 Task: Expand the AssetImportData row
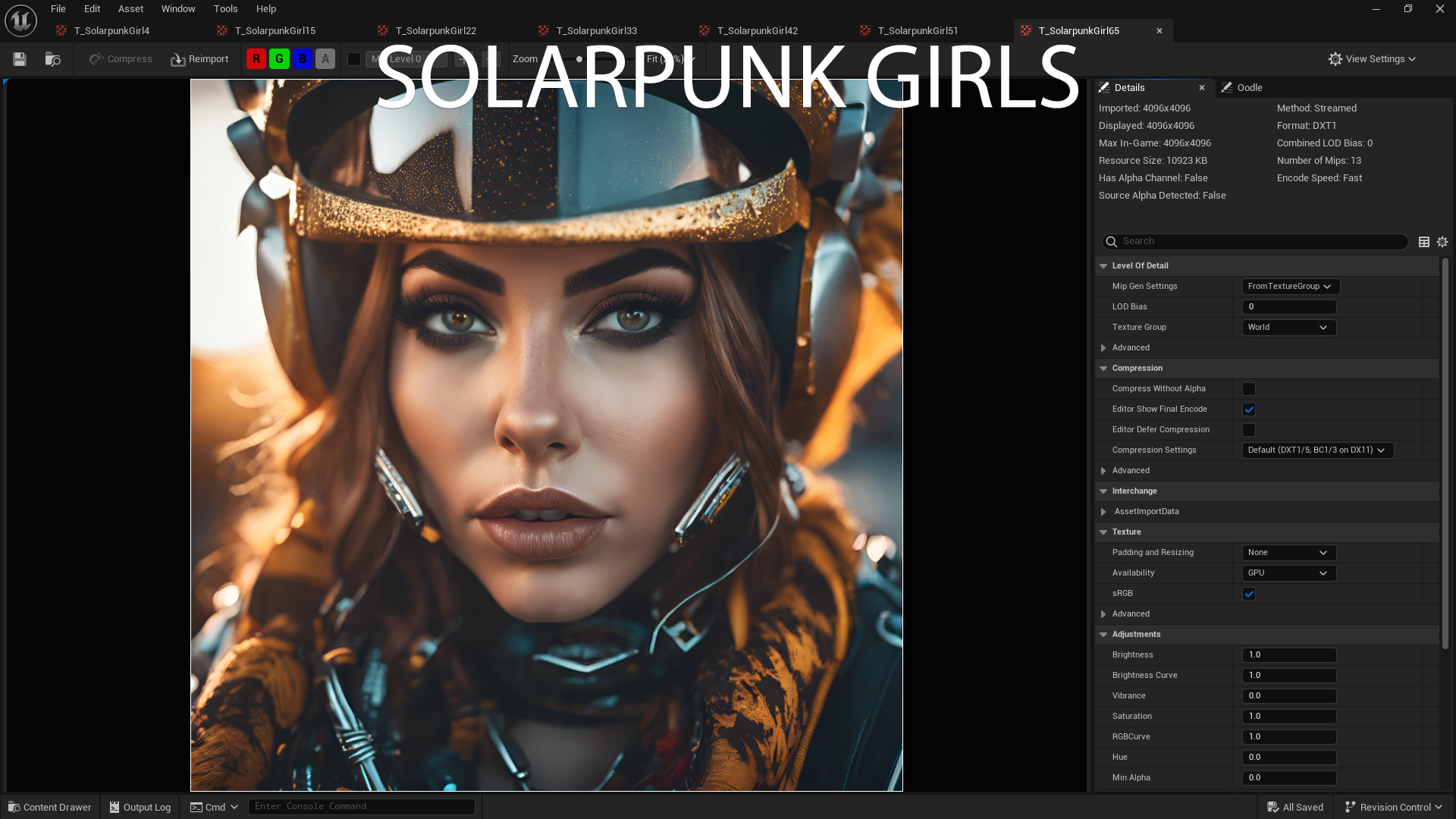click(1103, 512)
